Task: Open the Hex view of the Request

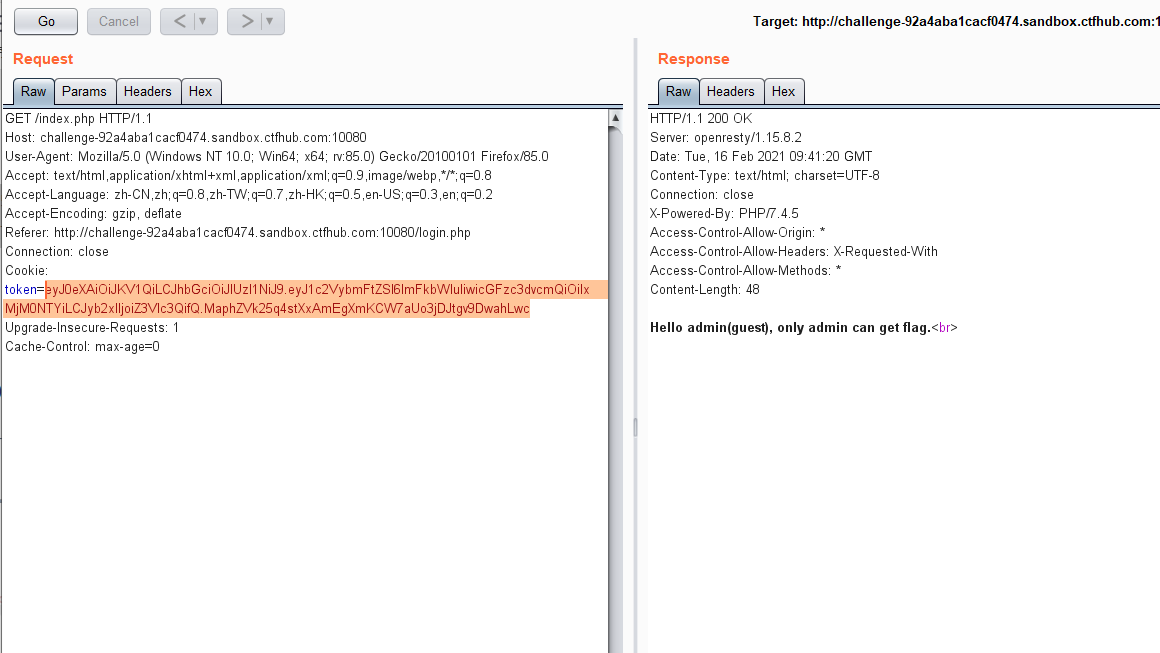Action: pyautogui.click(x=201, y=91)
